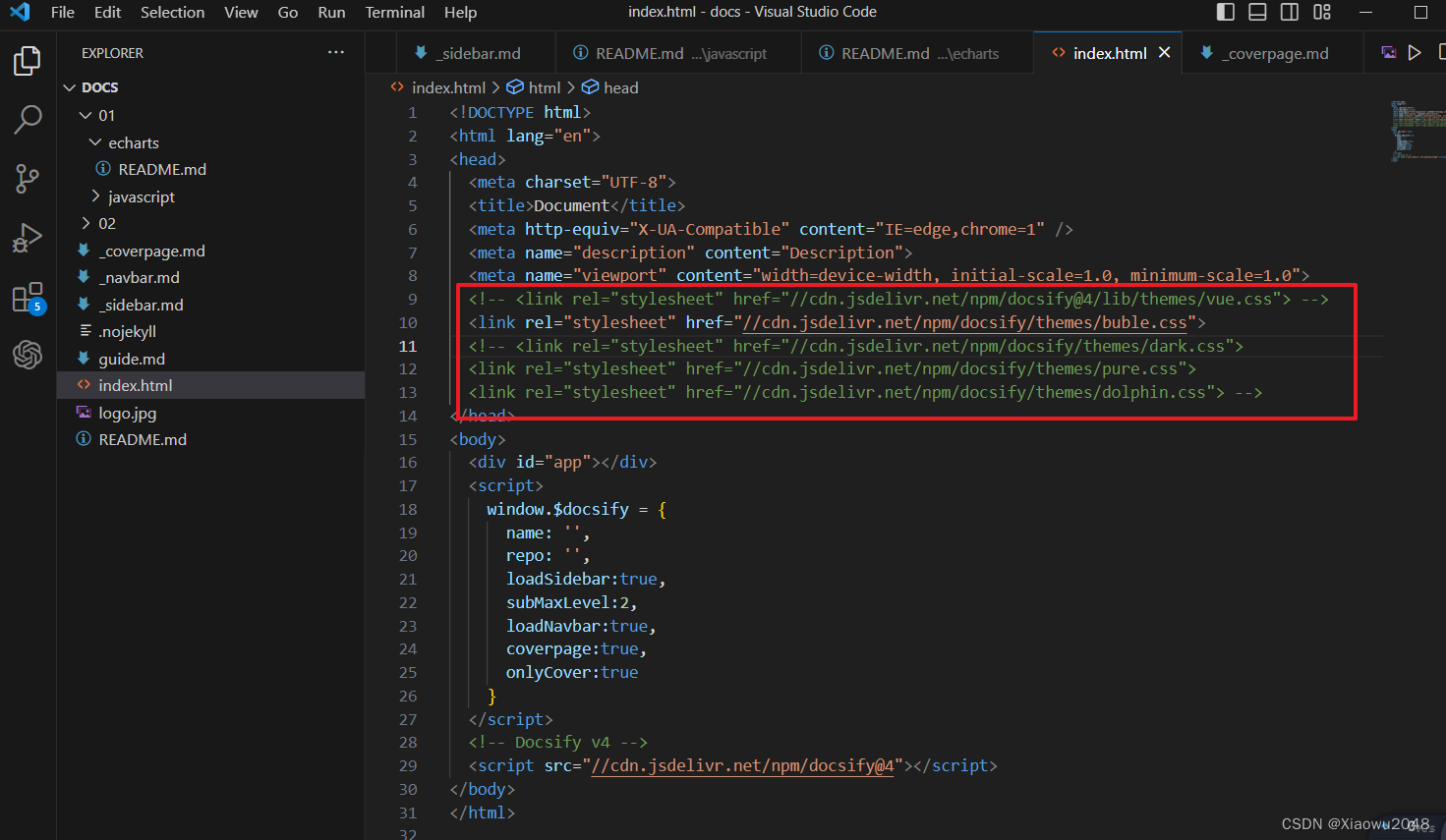The height and width of the screenshot is (840, 1446).
Task: Open Explorer more actions ellipsis
Action: pos(336,53)
